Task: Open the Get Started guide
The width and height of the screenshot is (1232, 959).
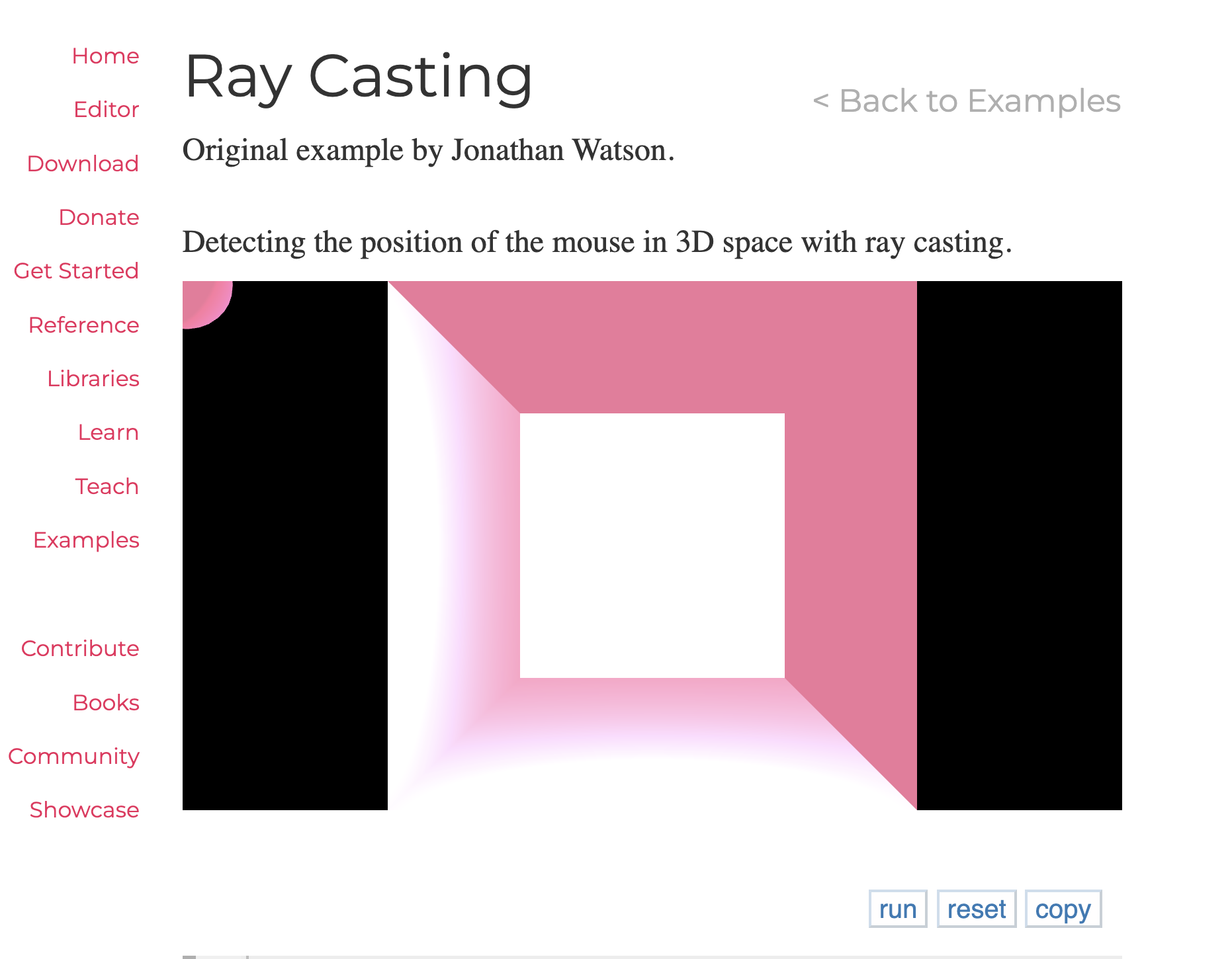Action: point(75,271)
